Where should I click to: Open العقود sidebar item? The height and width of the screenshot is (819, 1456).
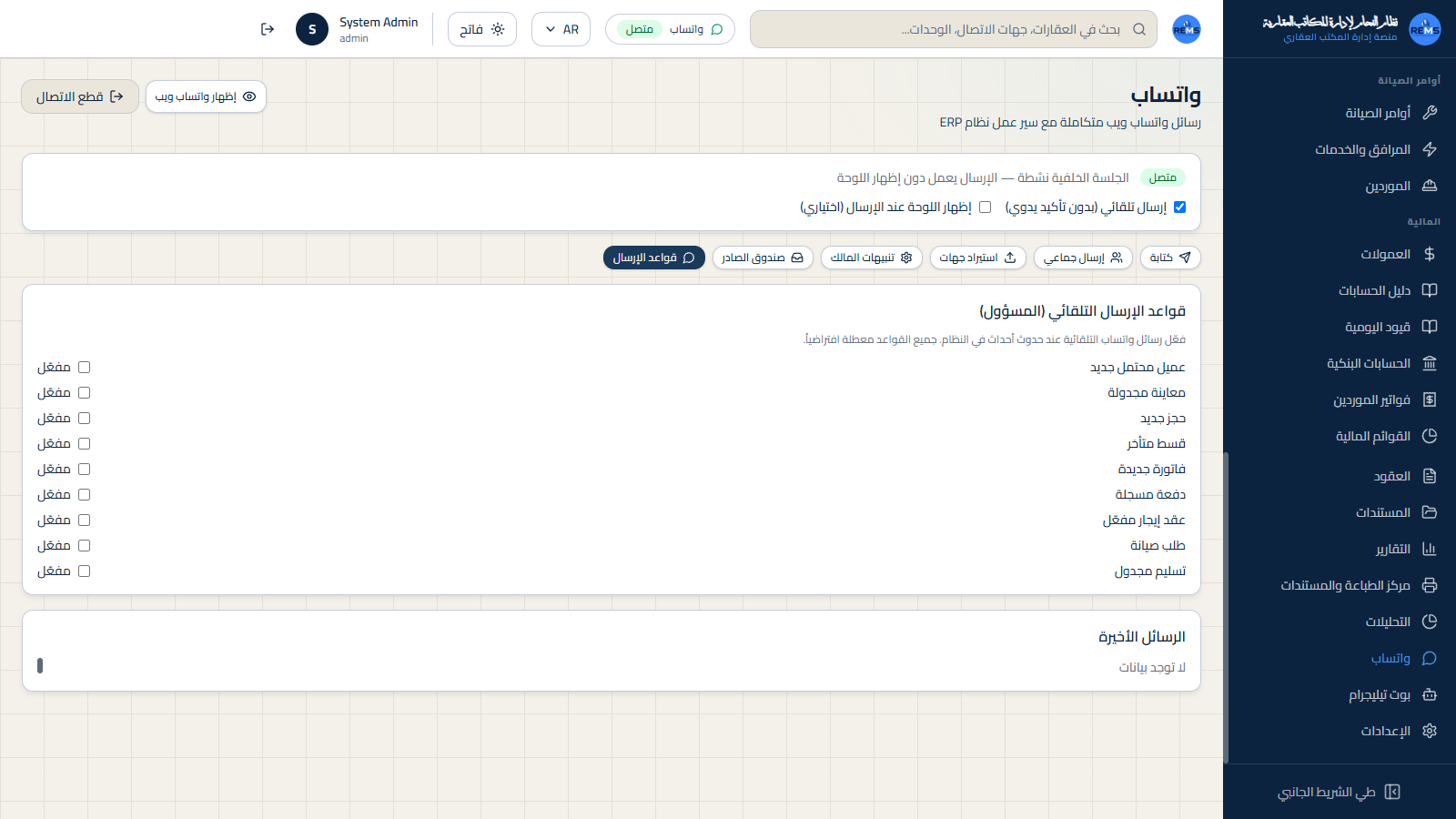(x=1340, y=476)
